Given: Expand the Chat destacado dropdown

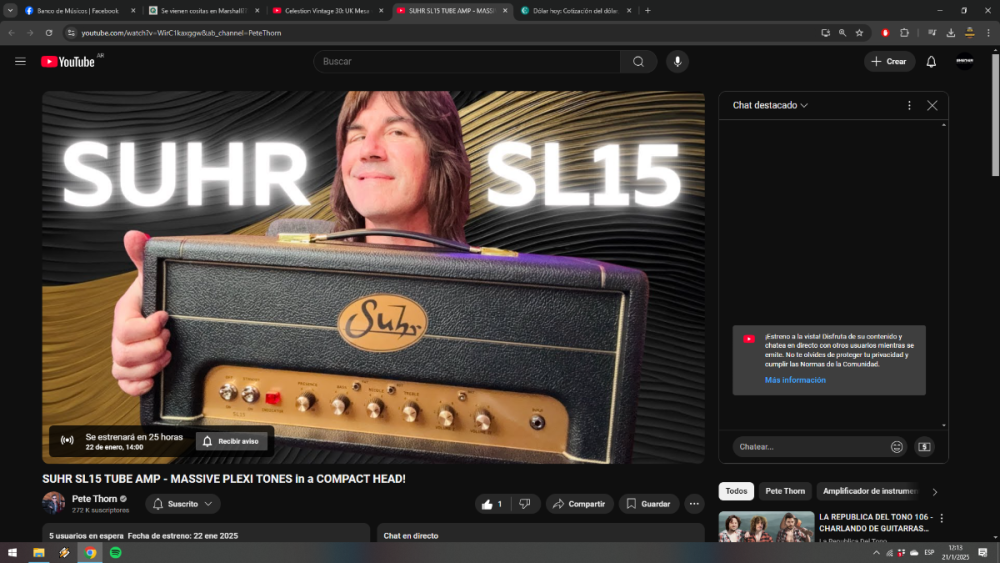Looking at the screenshot, I should coord(770,105).
